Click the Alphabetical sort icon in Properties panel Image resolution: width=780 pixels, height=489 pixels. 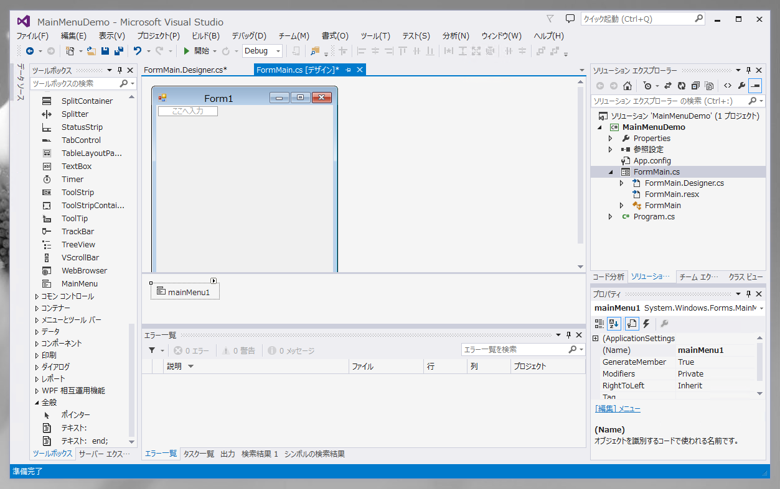pyautogui.click(x=614, y=324)
